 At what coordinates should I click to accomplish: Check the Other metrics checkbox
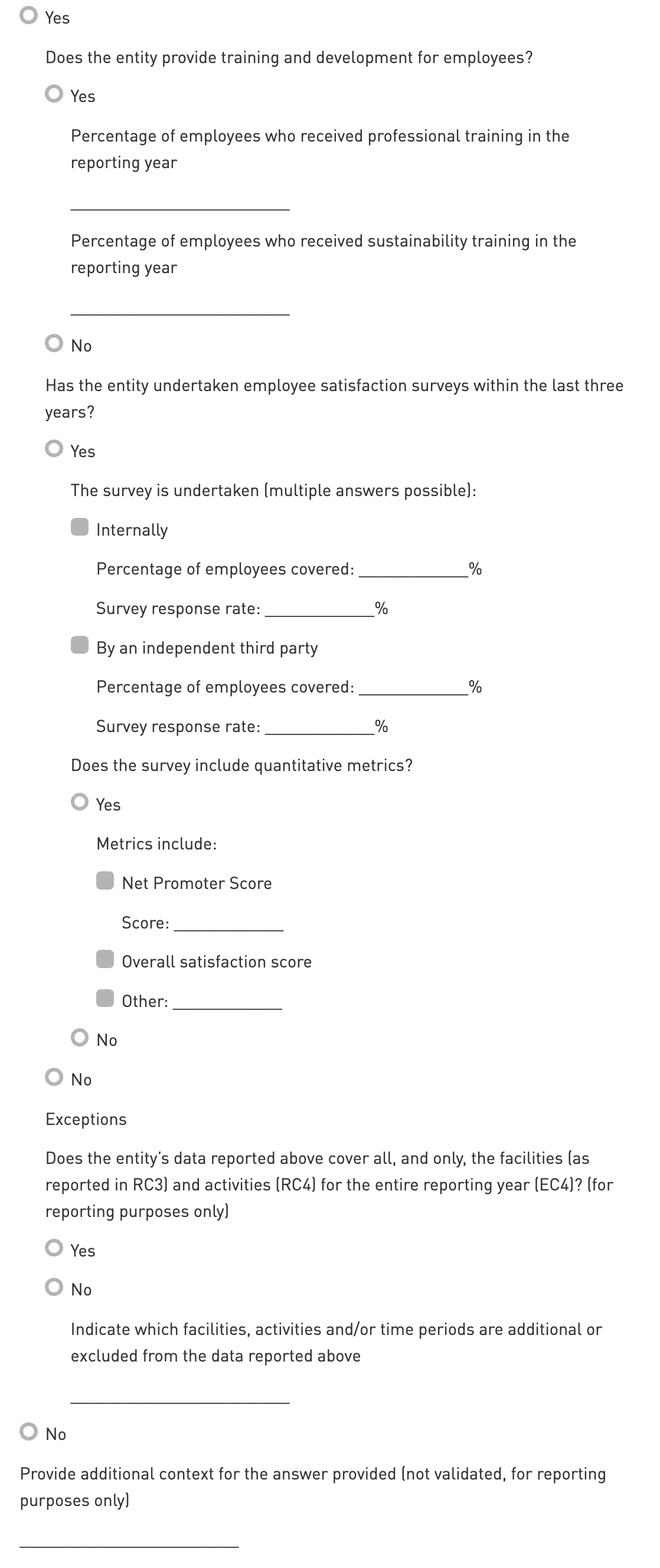[x=105, y=999]
